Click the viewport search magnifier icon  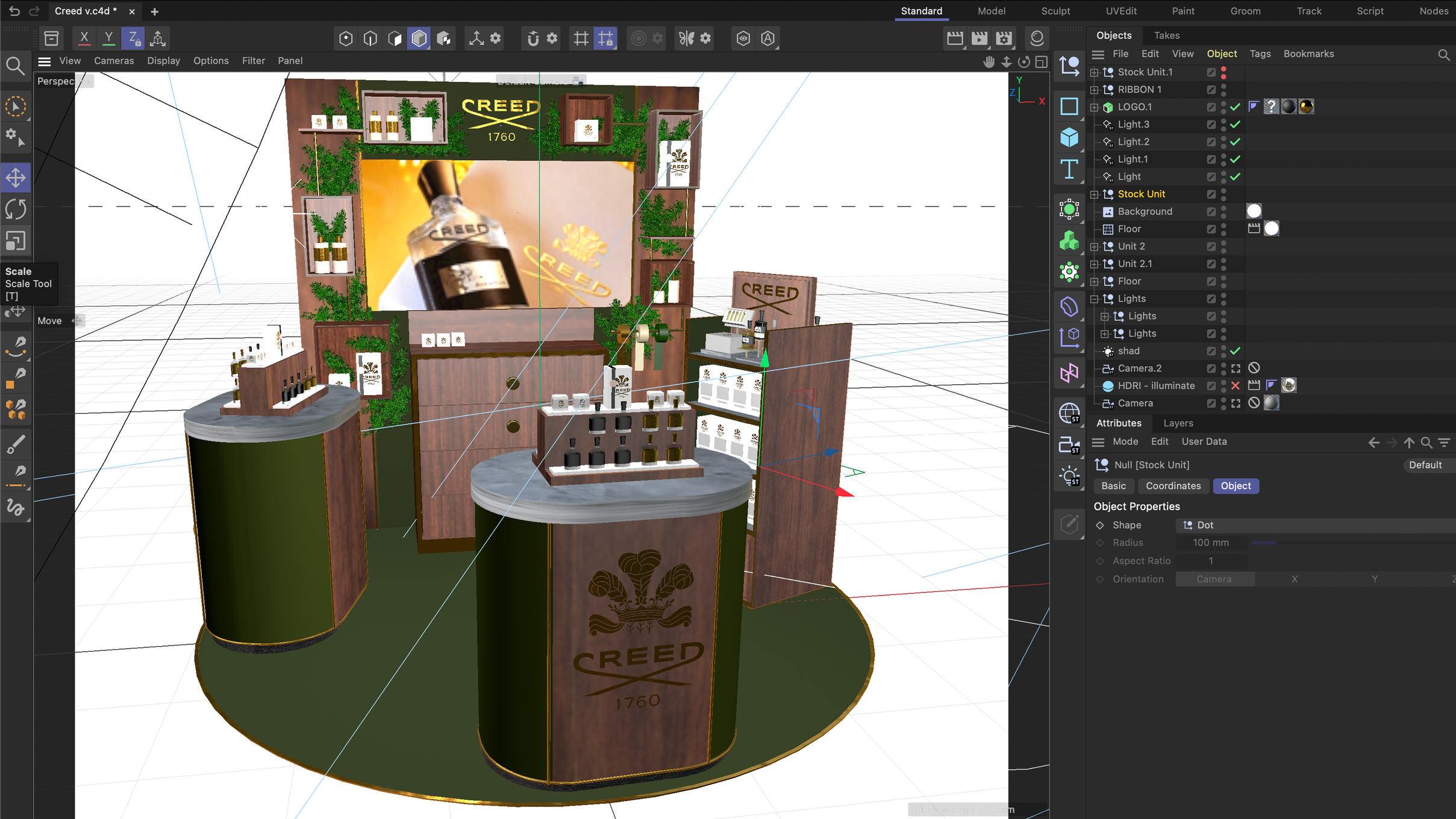click(16, 65)
